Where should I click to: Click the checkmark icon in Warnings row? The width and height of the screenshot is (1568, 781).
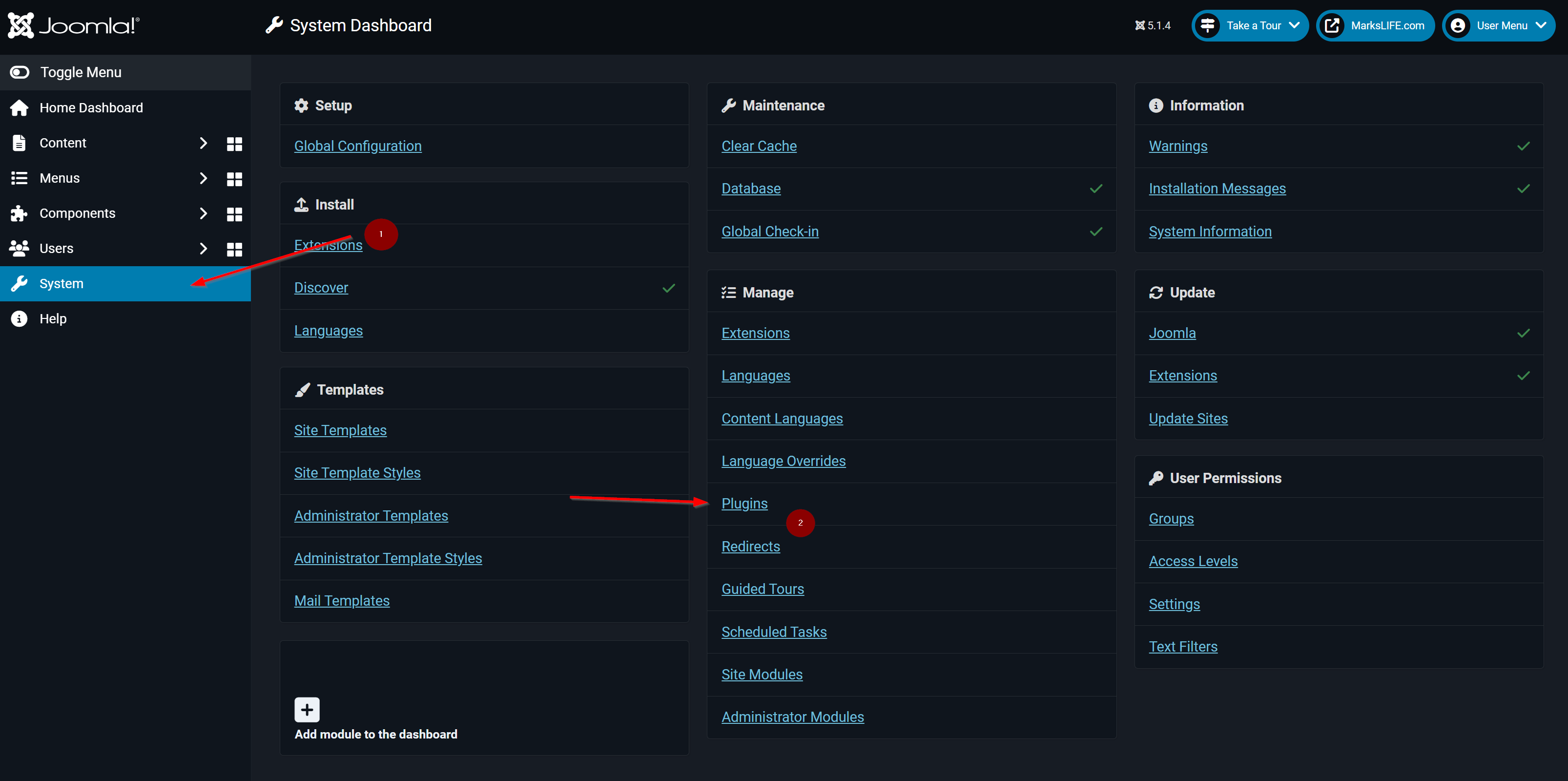1523,146
